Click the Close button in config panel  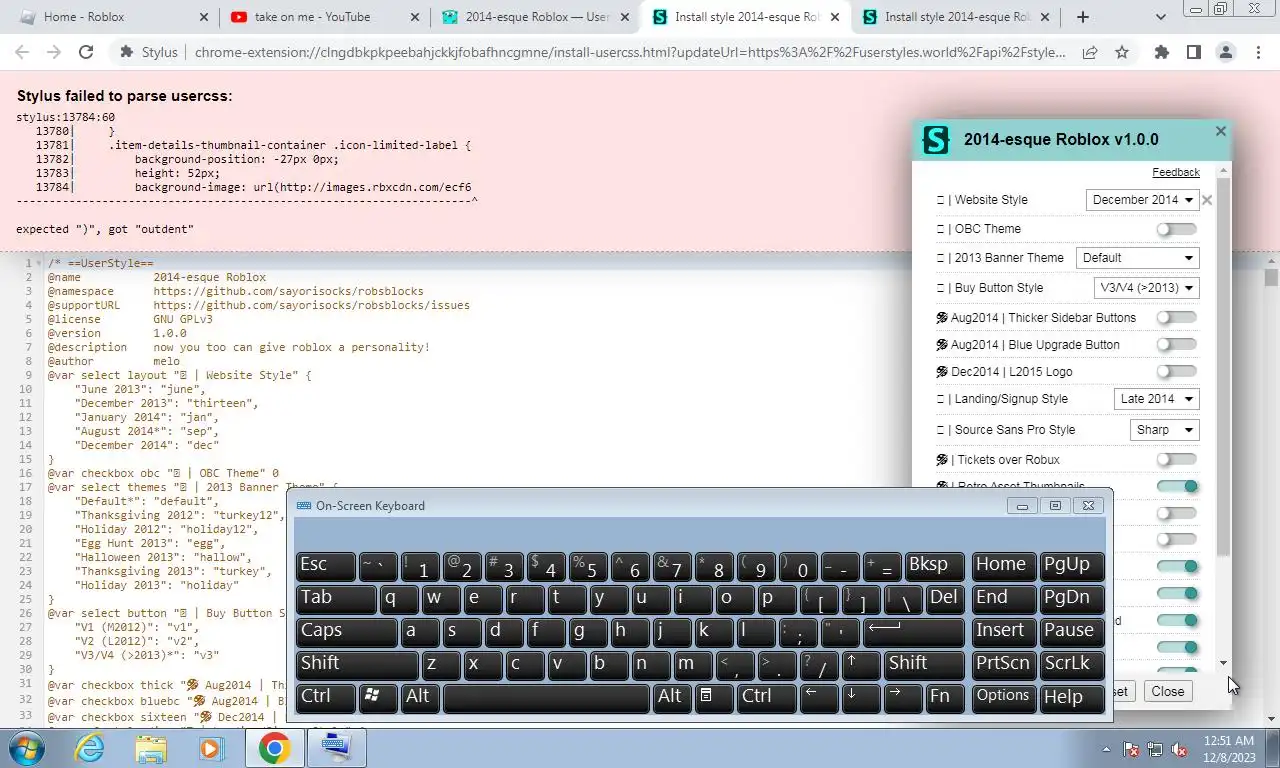[1167, 691]
